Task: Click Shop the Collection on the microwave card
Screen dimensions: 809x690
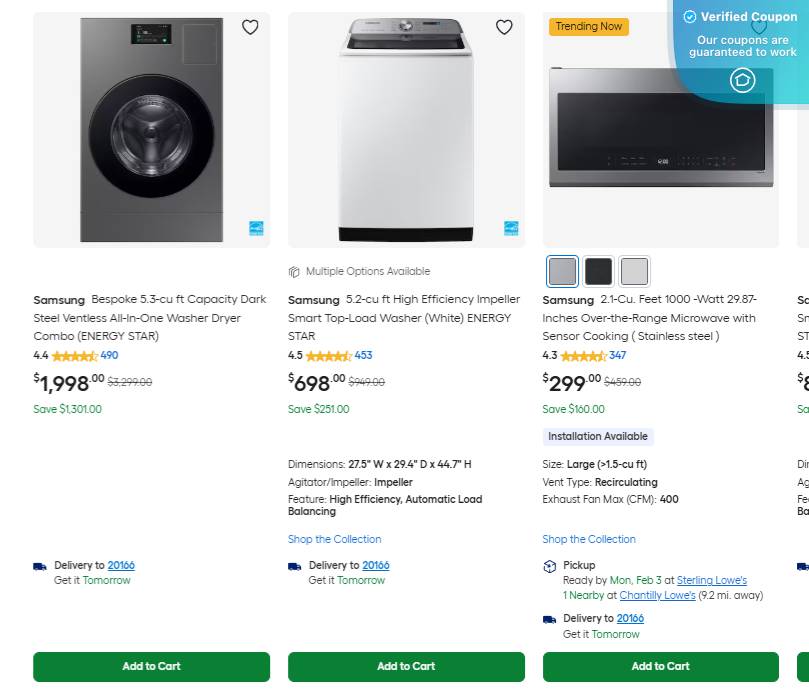Action: pos(589,539)
